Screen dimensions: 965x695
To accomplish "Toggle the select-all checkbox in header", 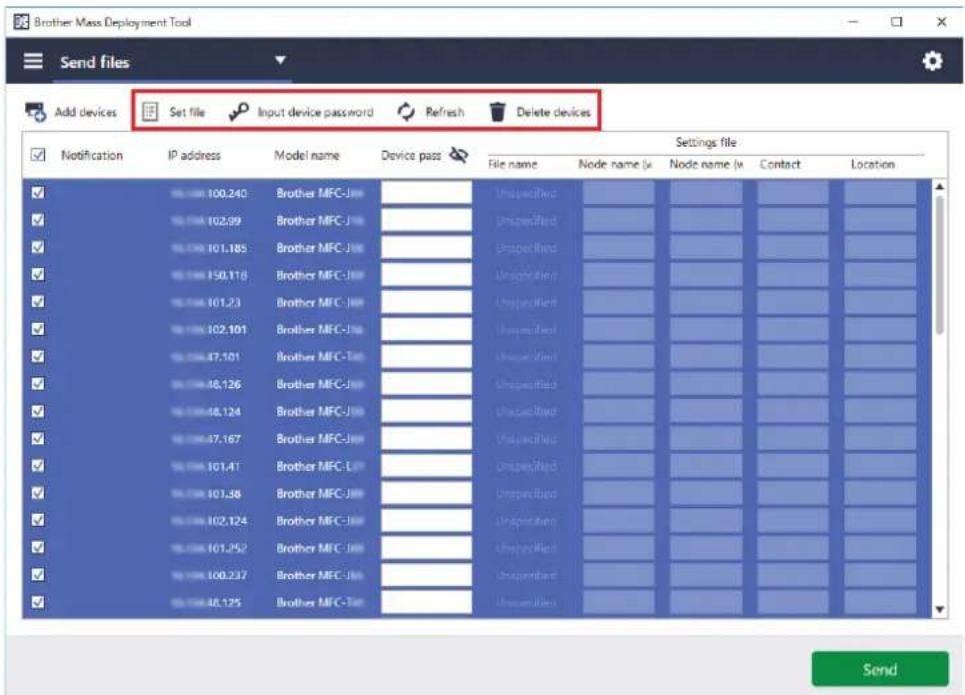I will pyautogui.click(x=38, y=155).
